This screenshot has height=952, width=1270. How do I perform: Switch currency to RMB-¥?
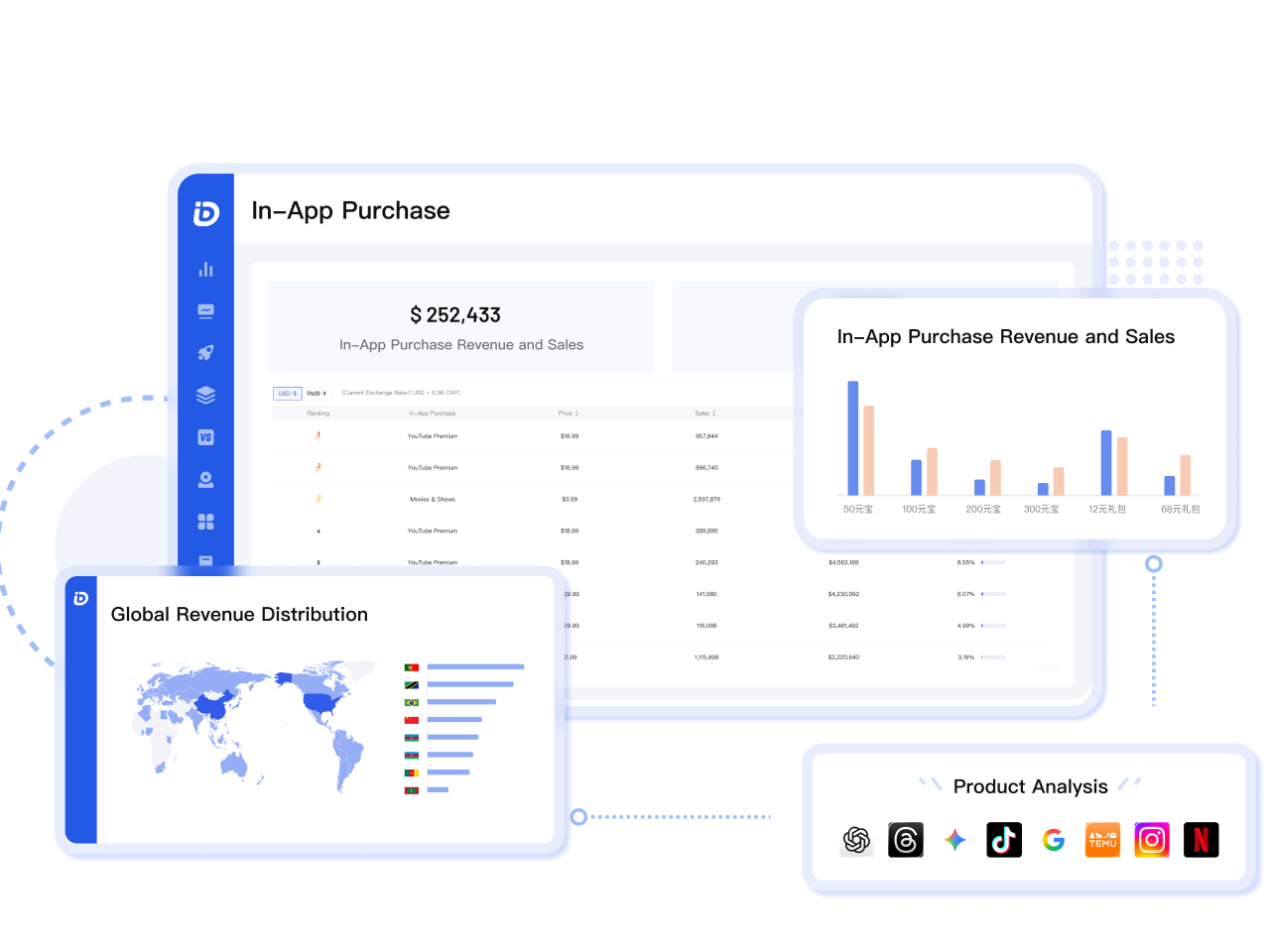[x=317, y=394]
